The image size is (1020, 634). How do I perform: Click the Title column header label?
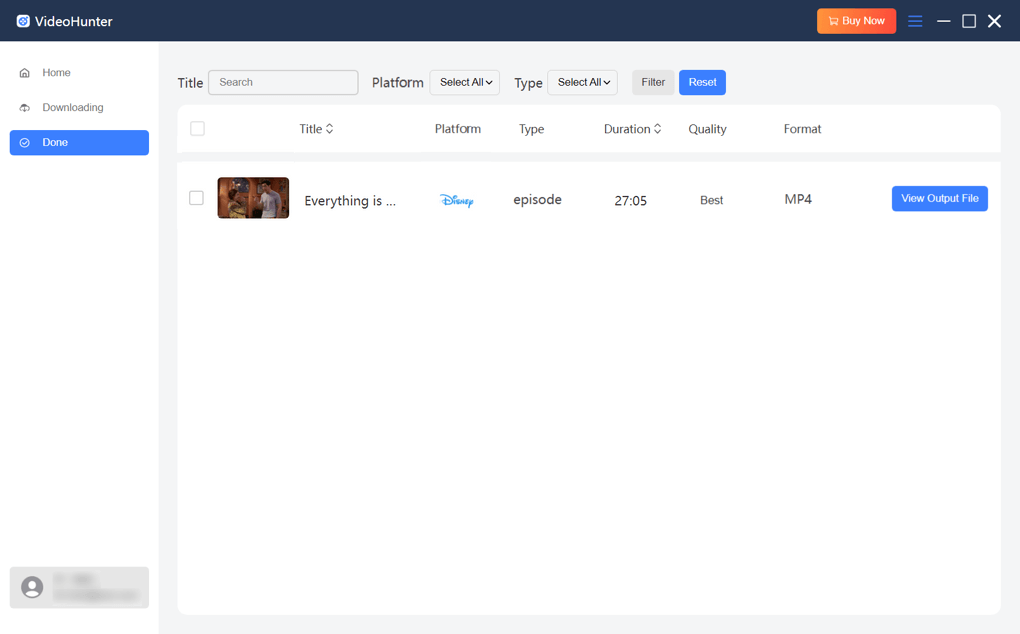[310, 129]
